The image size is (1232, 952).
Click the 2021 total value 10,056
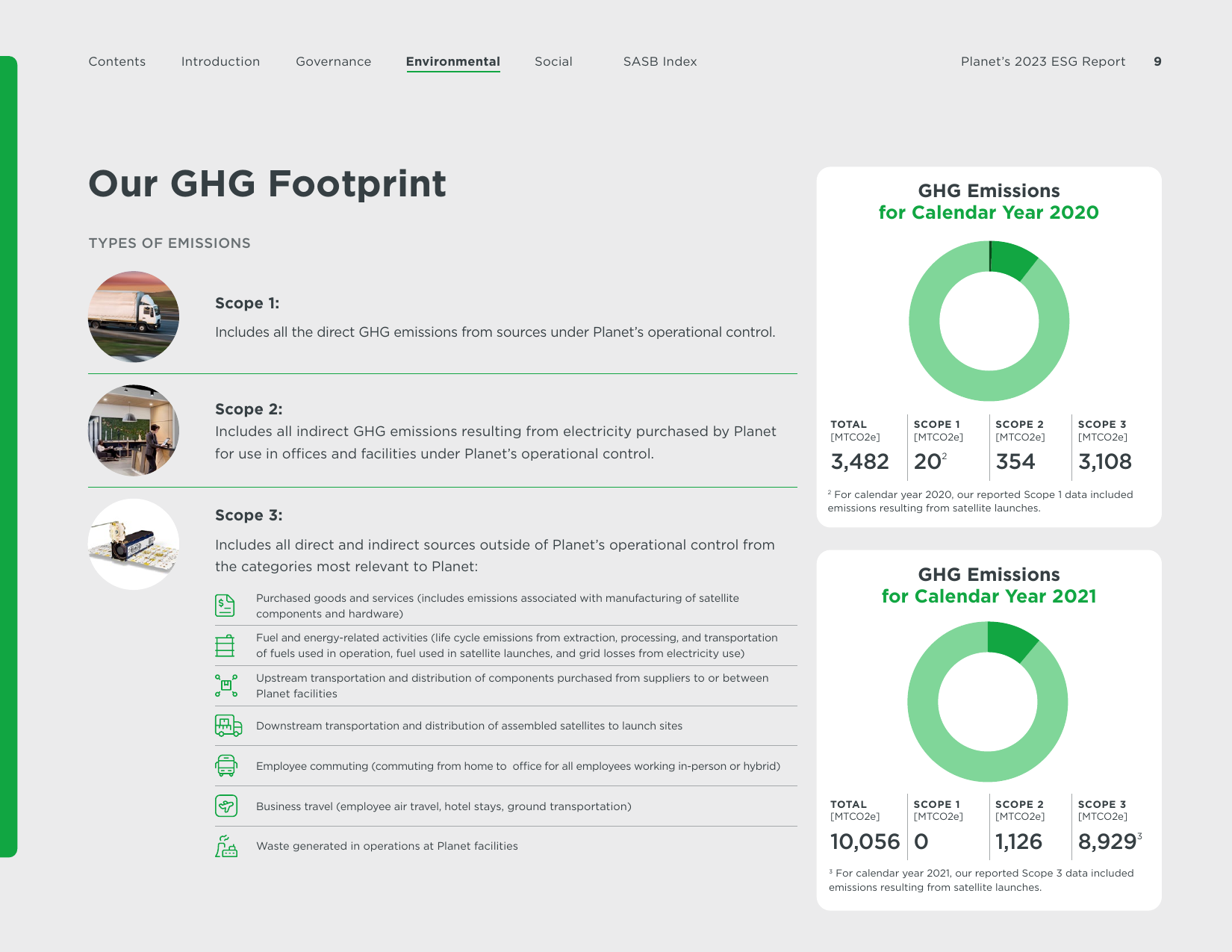(865, 841)
